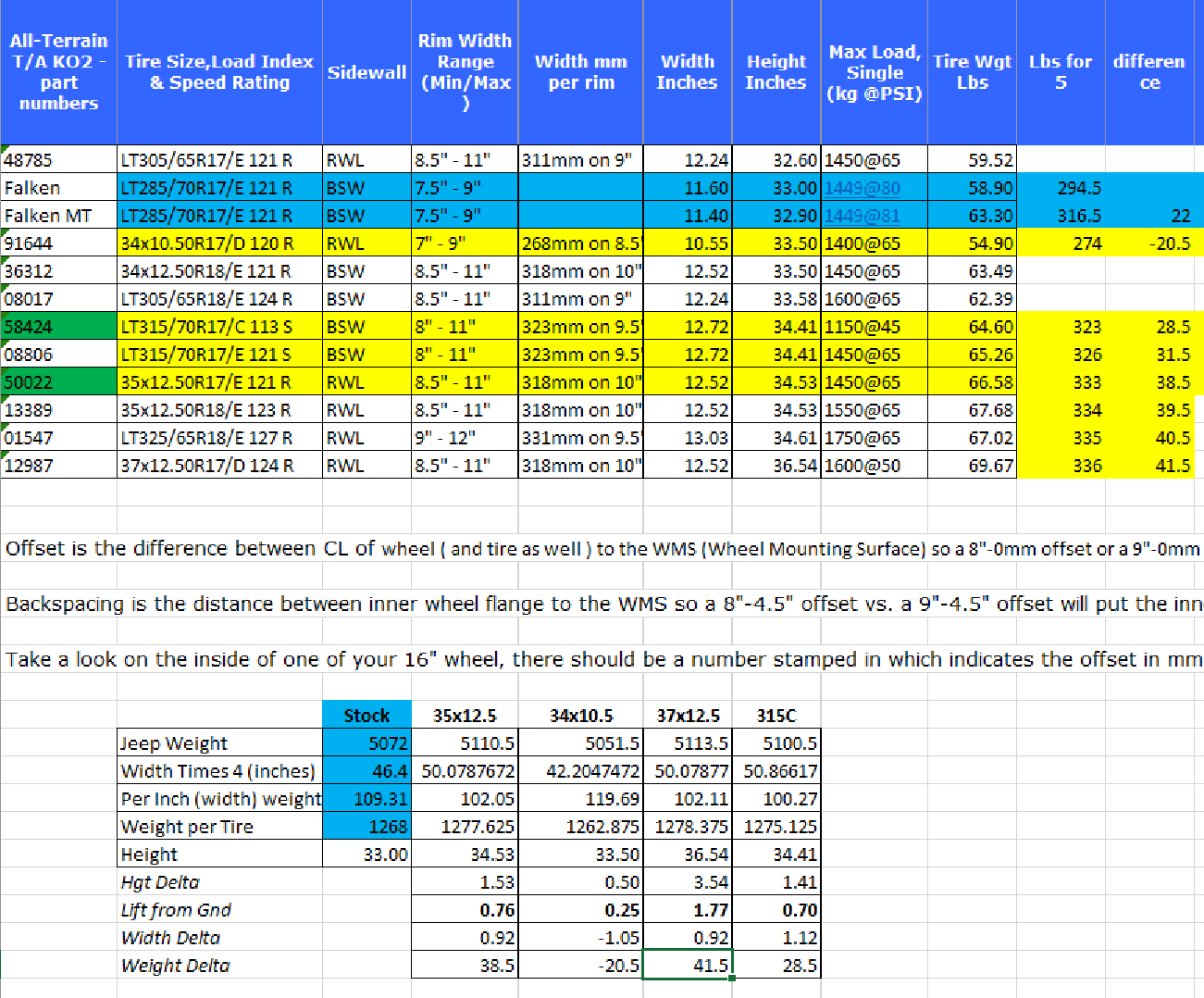Select Weight Delta value 41.5 in 37x12.5 column
This screenshot has height=998, width=1204.
688,966
